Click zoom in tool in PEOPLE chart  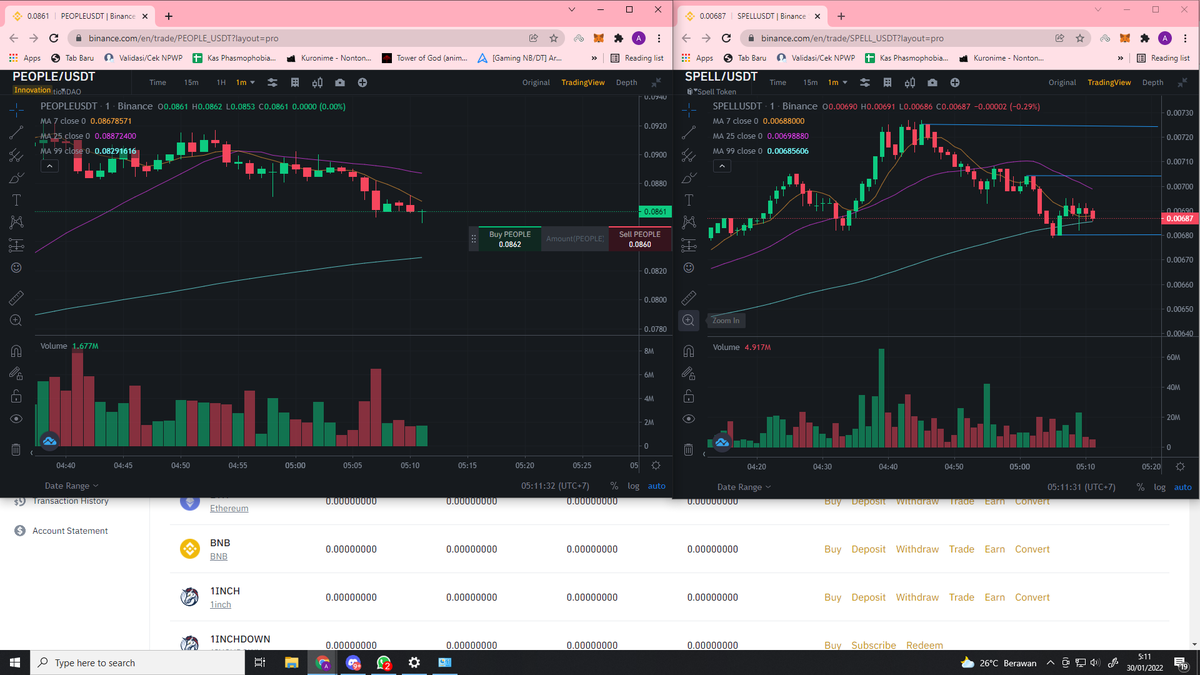point(17,320)
